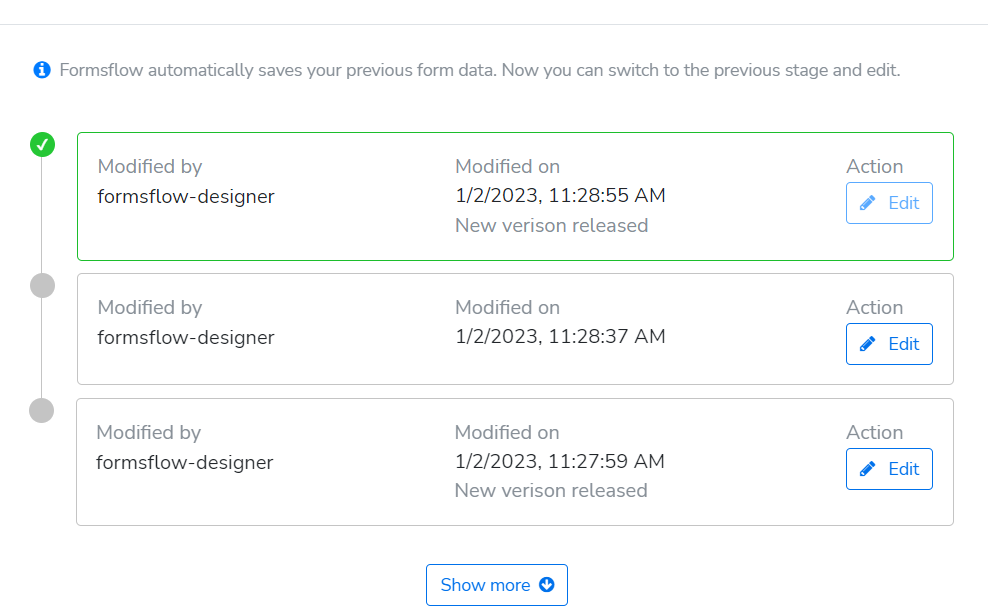Edit the version released at 11:28:55 AM

tap(889, 202)
